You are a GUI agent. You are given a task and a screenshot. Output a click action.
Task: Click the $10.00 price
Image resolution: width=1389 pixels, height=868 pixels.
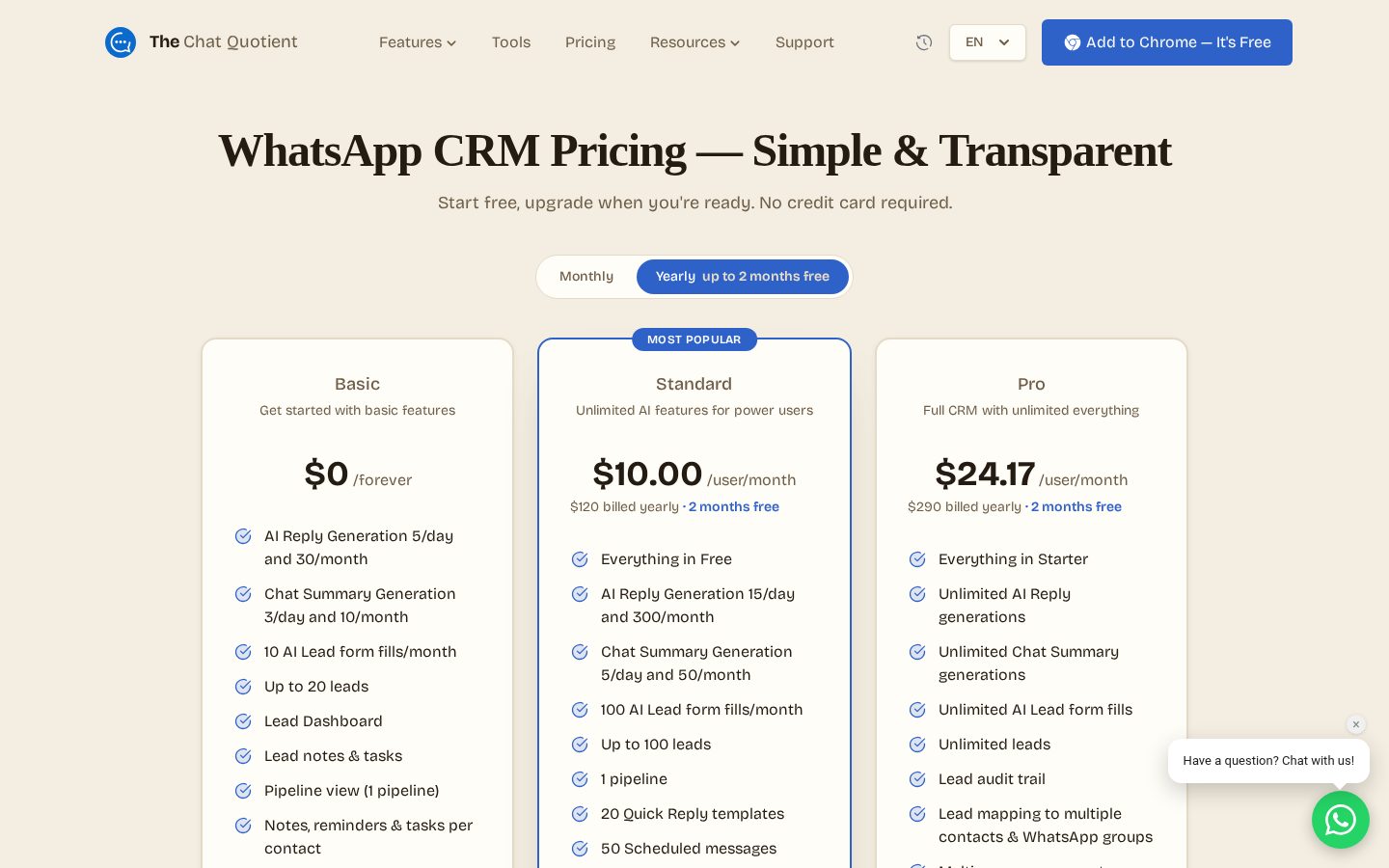[647, 475]
